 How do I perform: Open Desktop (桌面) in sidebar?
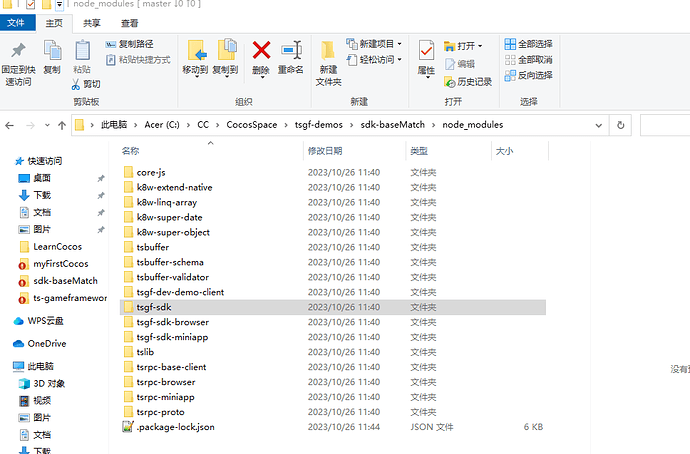click(x=42, y=178)
